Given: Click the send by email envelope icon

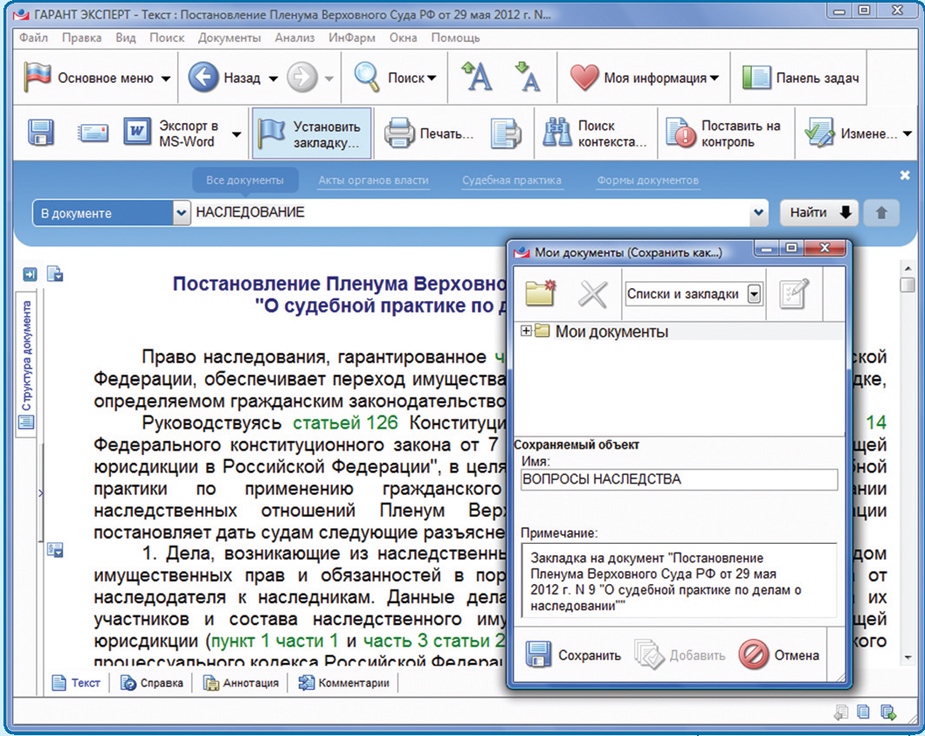Looking at the screenshot, I should tap(93, 134).
